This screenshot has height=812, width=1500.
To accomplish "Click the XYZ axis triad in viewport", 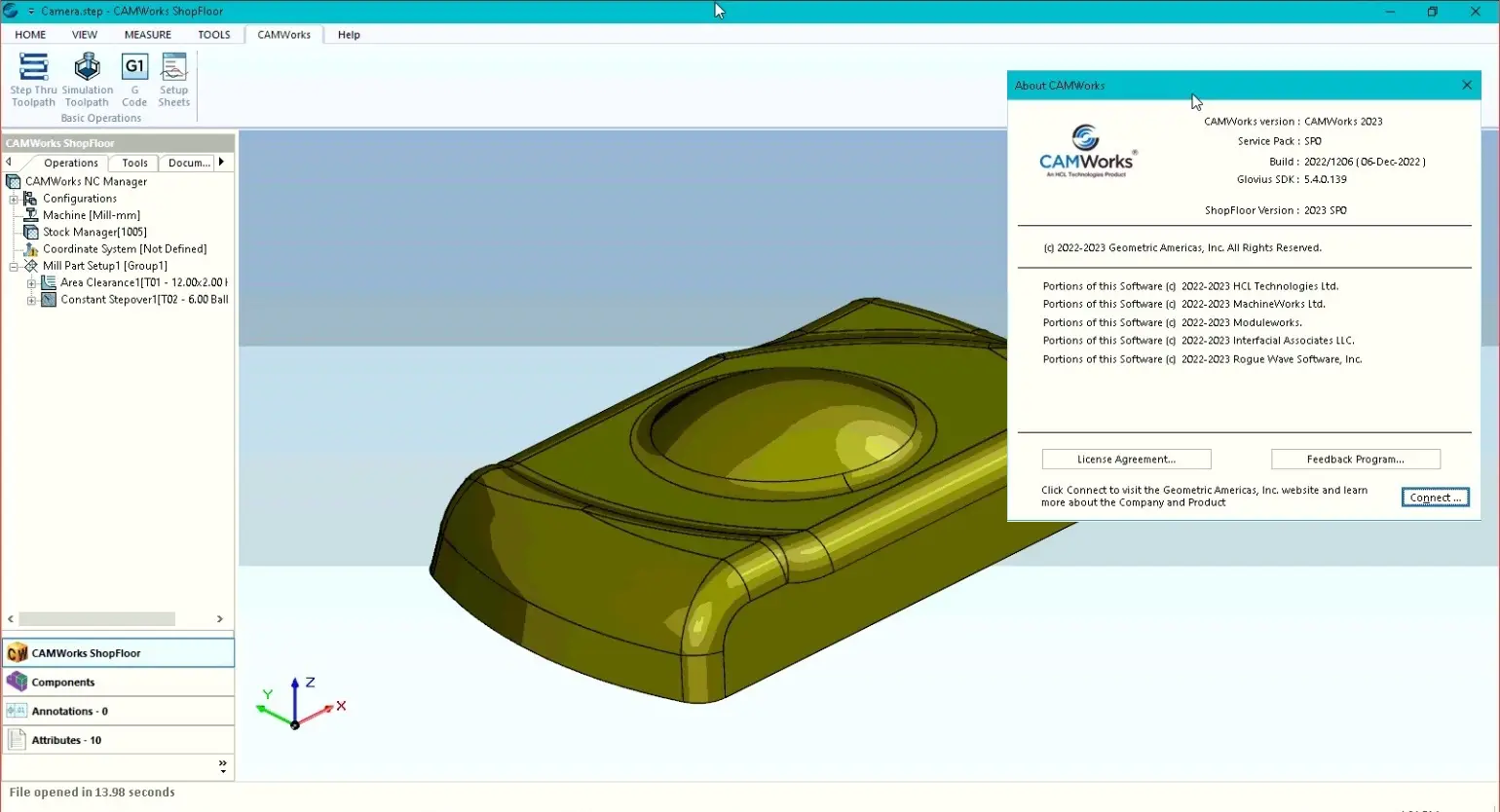I will click(x=300, y=703).
